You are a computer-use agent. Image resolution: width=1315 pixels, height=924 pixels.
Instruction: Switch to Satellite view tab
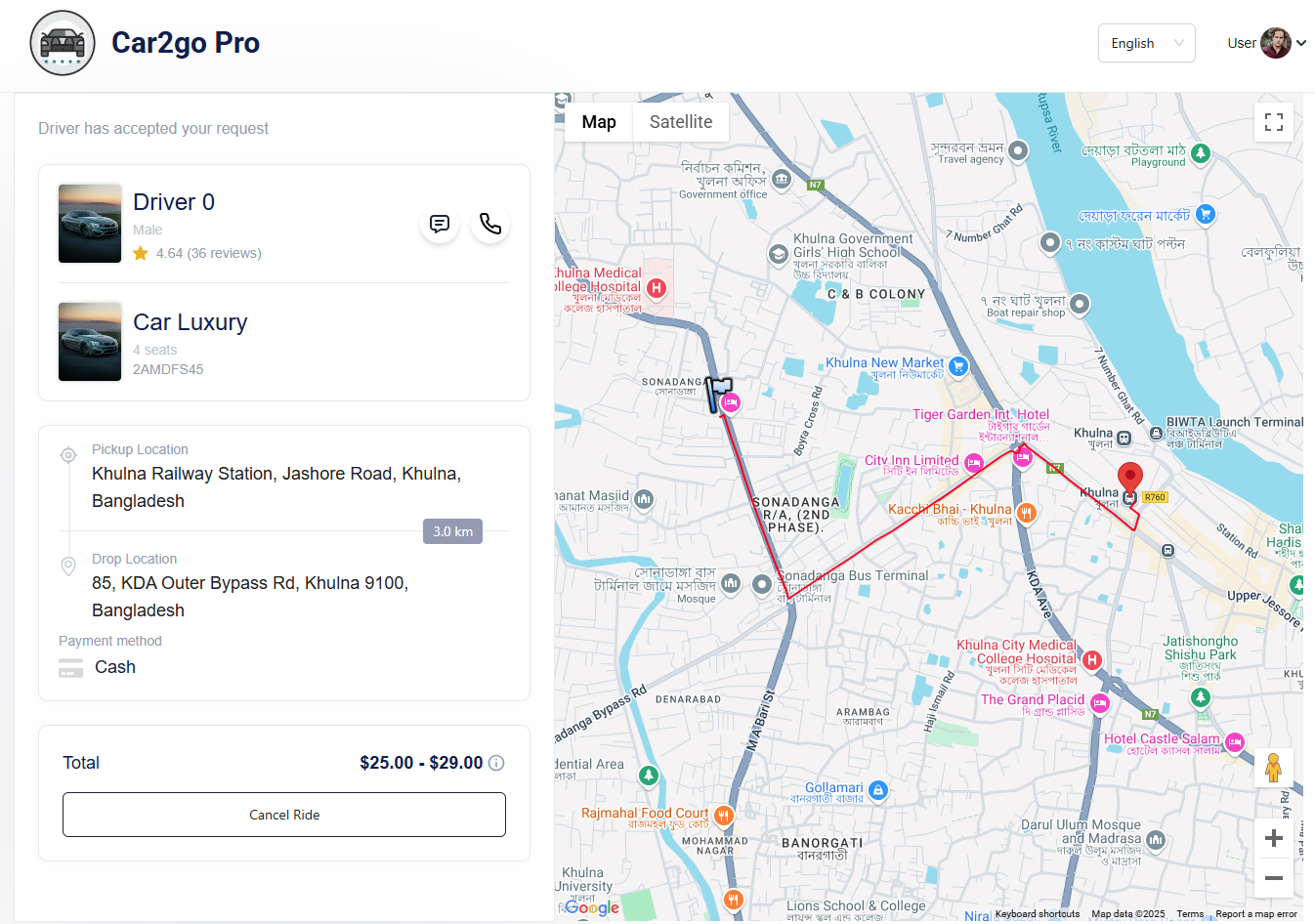[x=681, y=122]
